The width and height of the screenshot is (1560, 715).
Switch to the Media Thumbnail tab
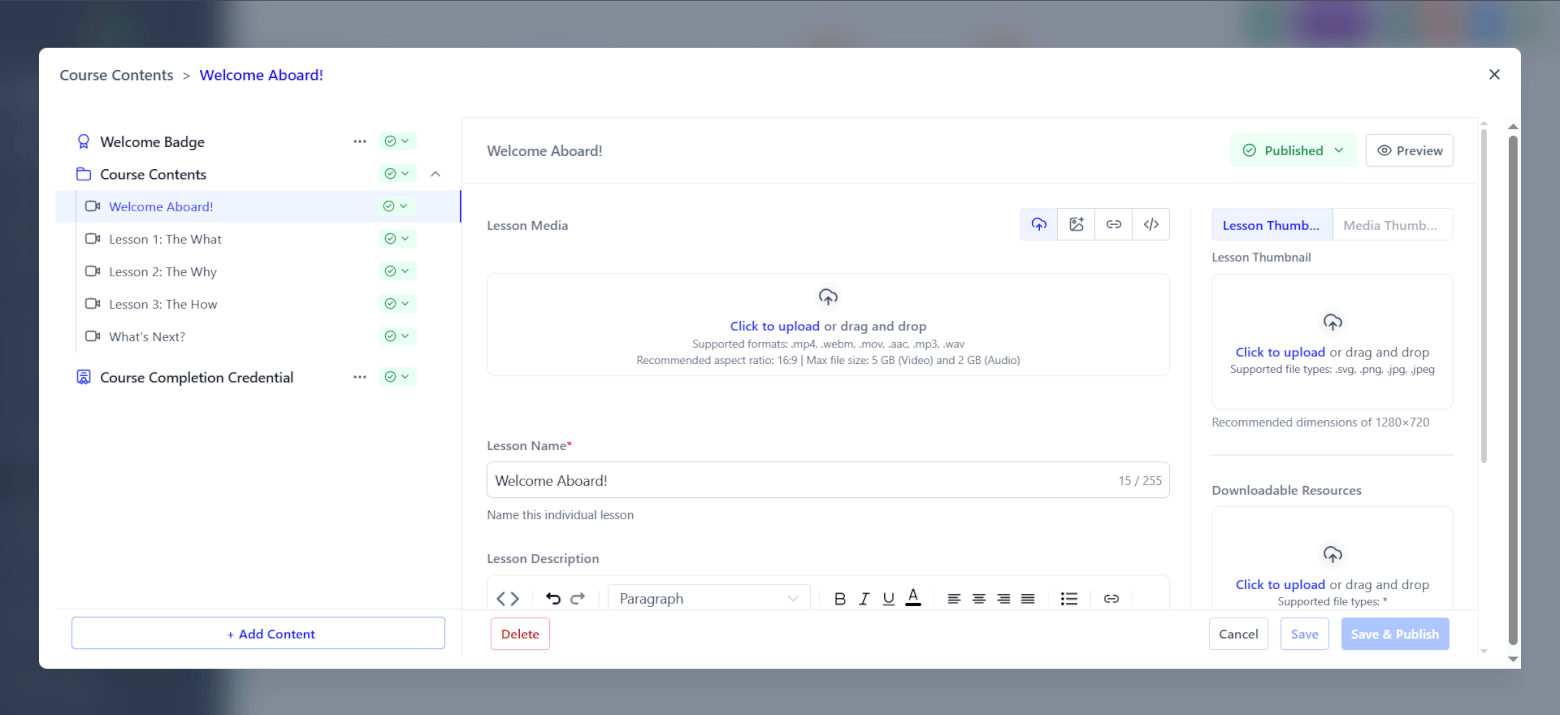pos(1392,225)
